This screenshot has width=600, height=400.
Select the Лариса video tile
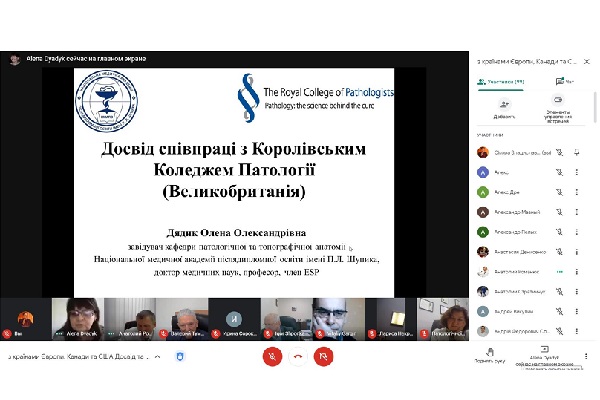pos(391,319)
